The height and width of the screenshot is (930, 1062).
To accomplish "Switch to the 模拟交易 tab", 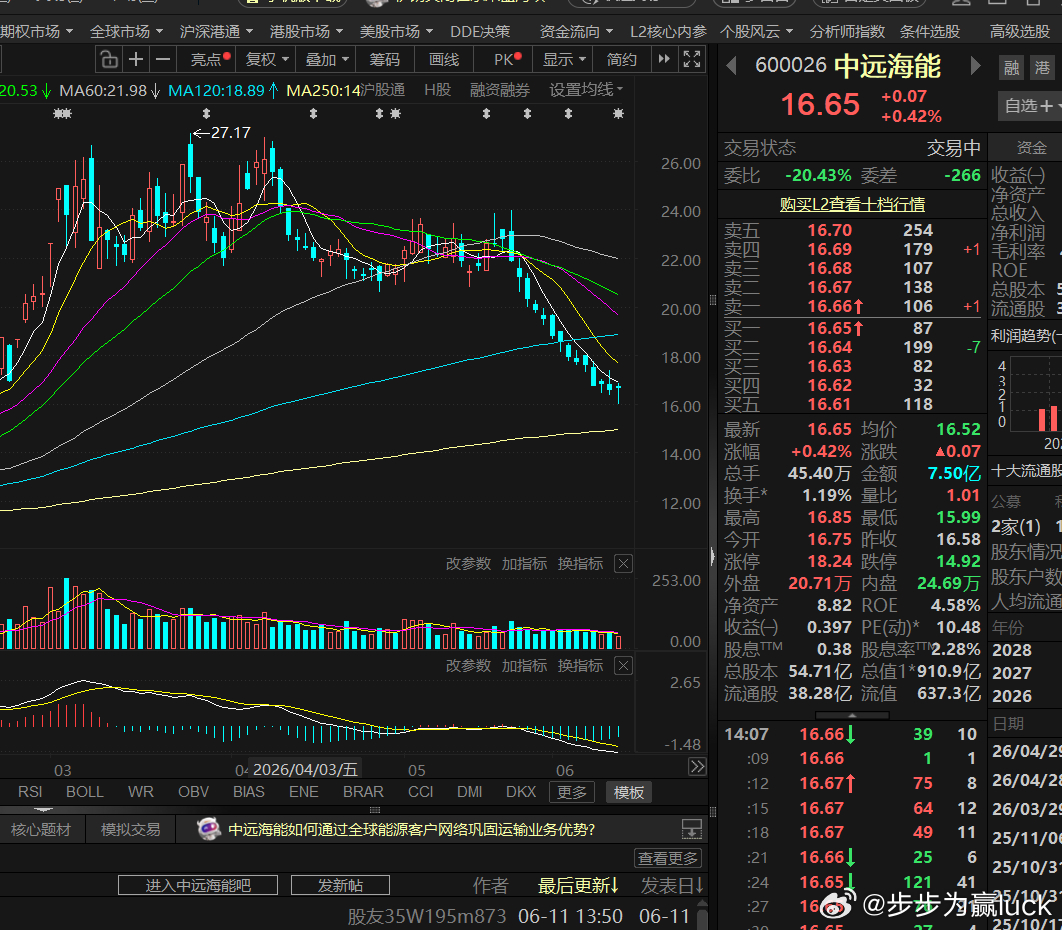I will [x=131, y=830].
